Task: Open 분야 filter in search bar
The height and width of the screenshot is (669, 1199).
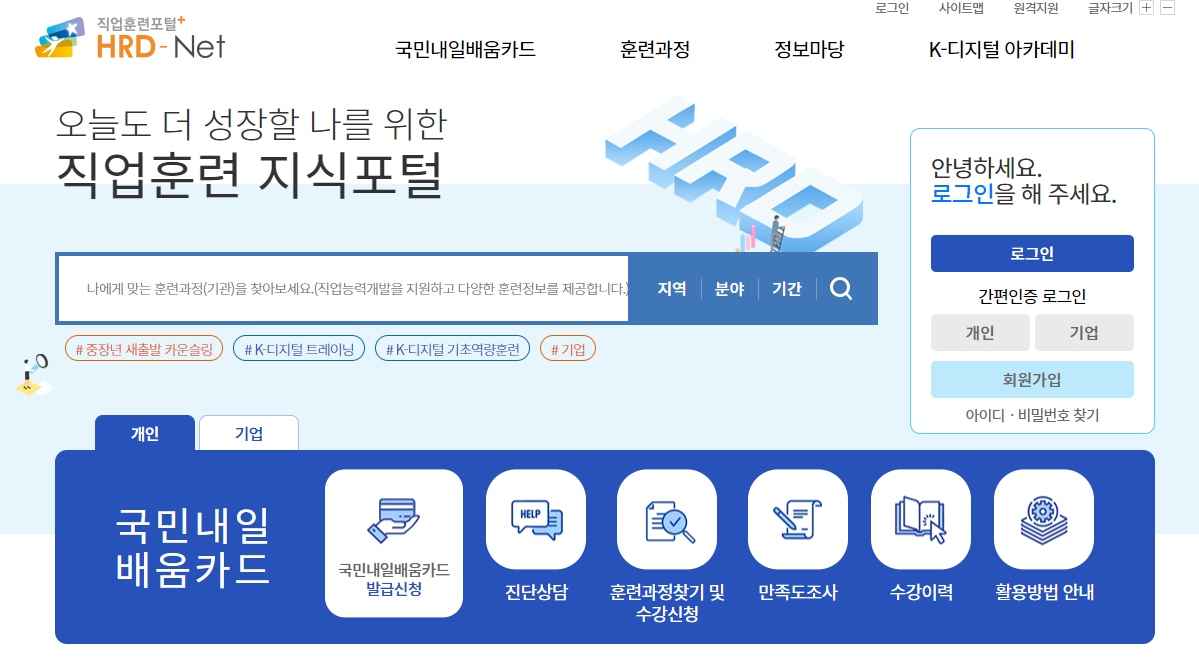Action: (729, 289)
